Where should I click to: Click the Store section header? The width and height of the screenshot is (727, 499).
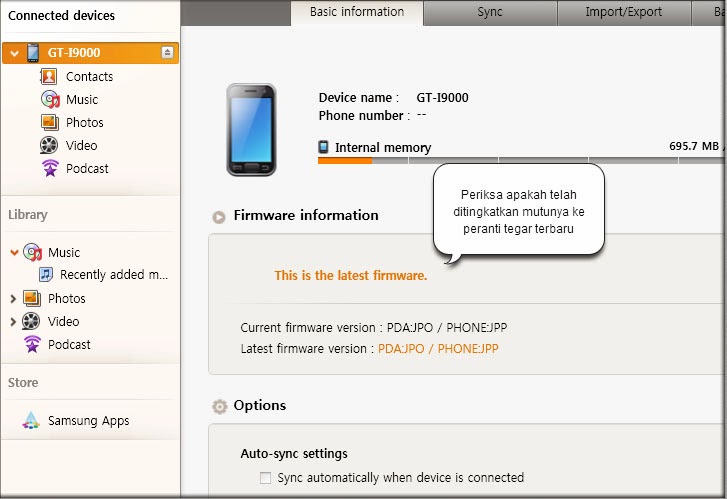tap(23, 383)
